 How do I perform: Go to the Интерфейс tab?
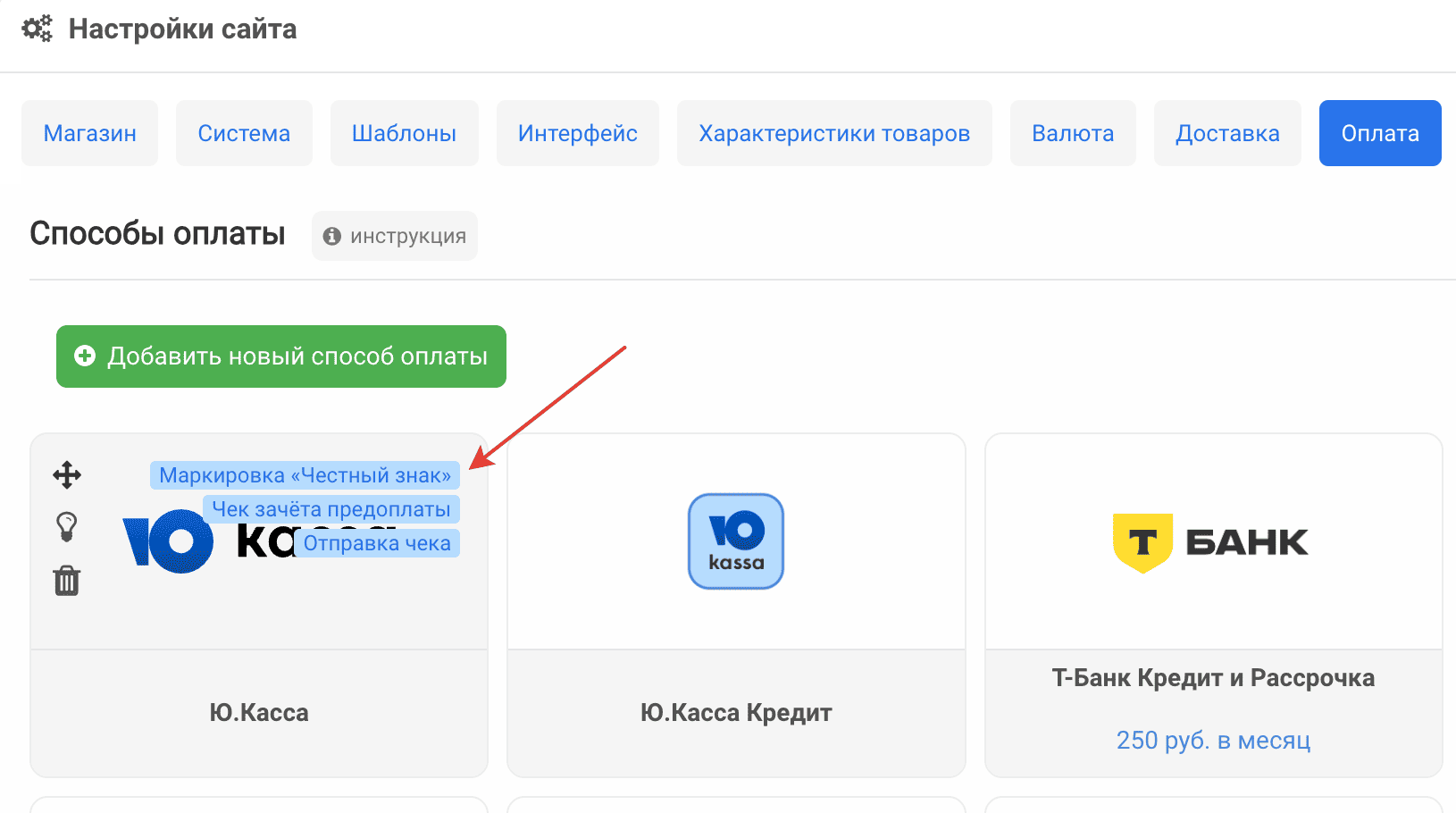pyautogui.click(x=578, y=133)
